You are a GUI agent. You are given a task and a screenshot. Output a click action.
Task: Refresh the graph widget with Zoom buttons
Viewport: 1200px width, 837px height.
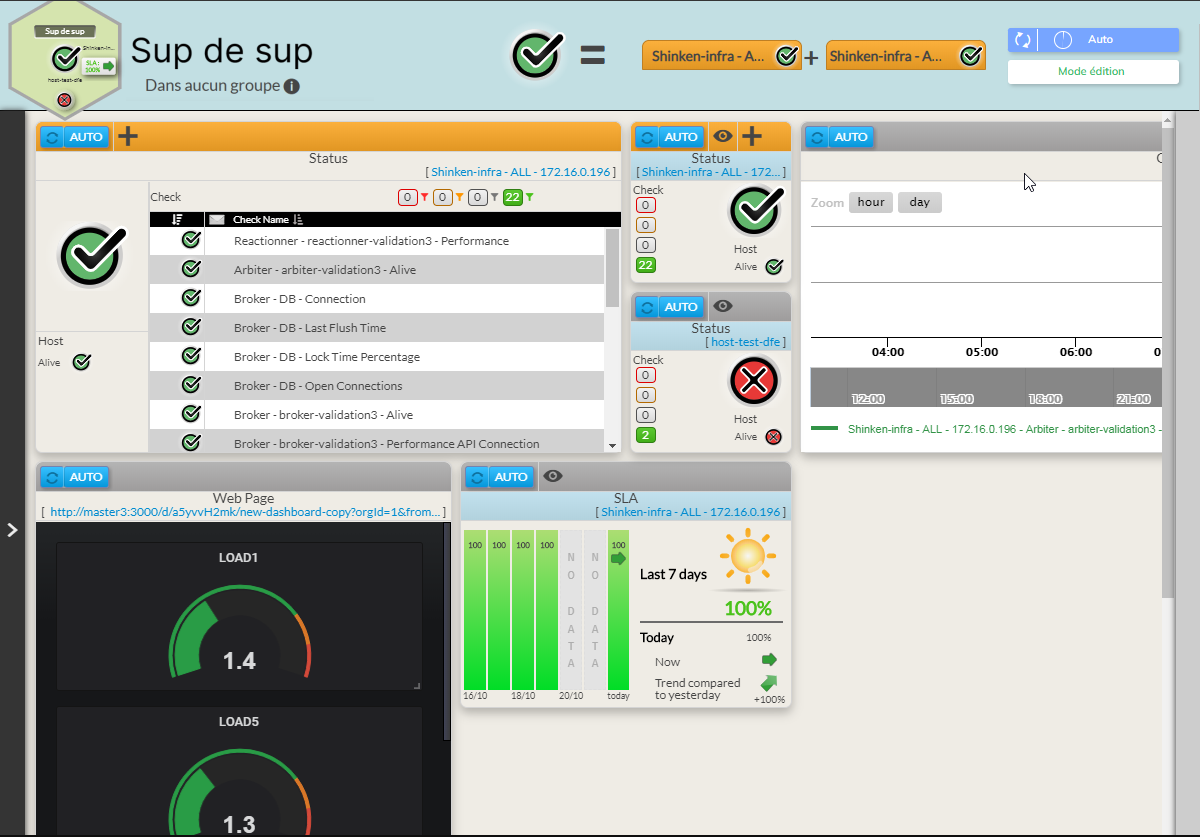point(818,137)
